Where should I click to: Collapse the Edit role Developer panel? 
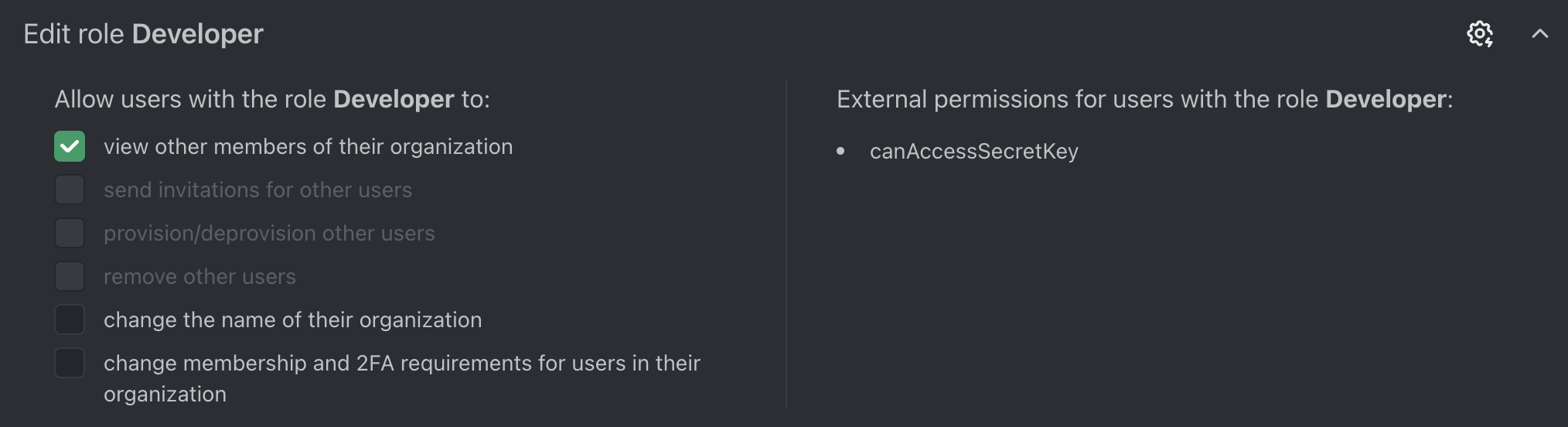[1539, 34]
